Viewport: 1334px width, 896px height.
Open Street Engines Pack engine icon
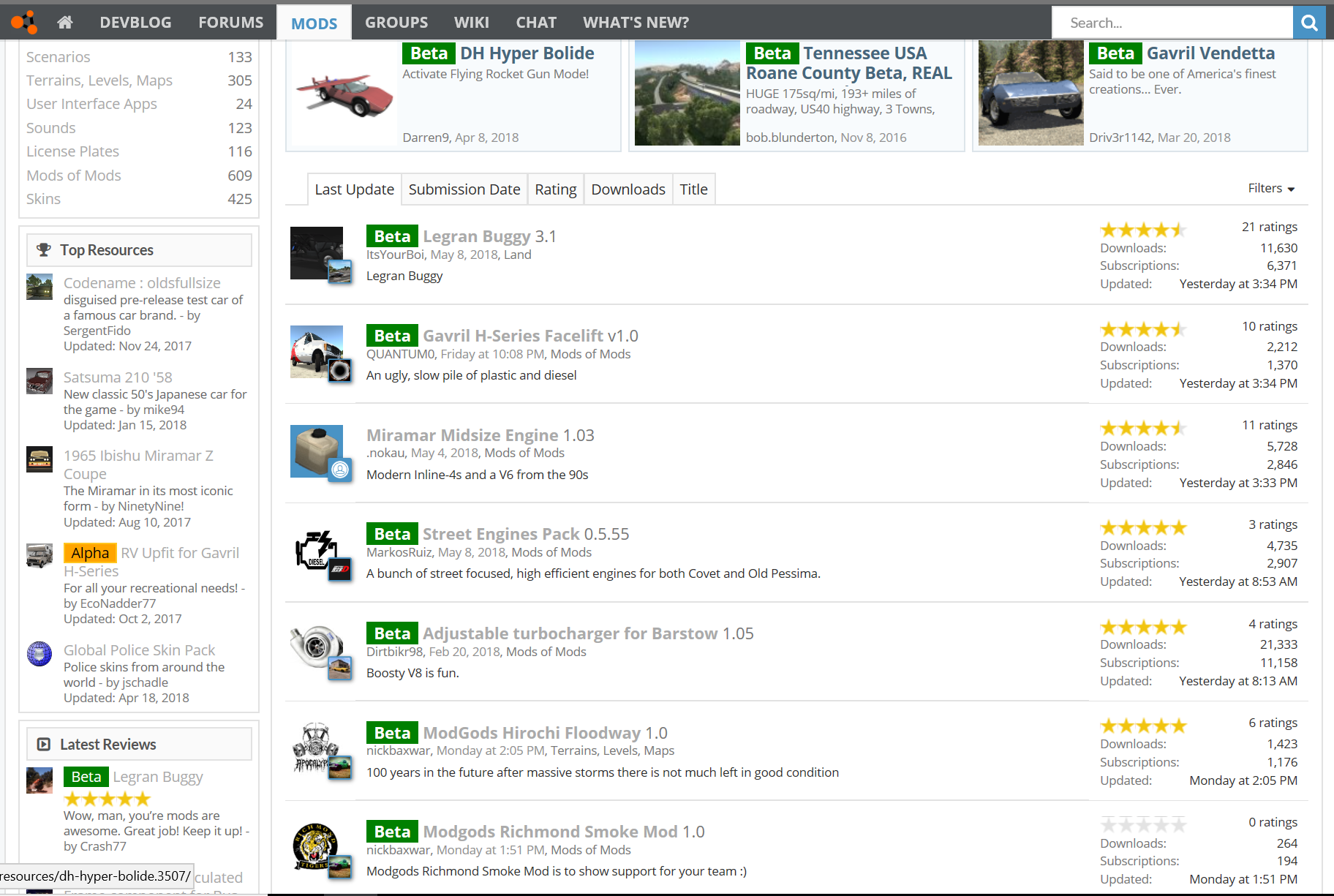tap(317, 550)
